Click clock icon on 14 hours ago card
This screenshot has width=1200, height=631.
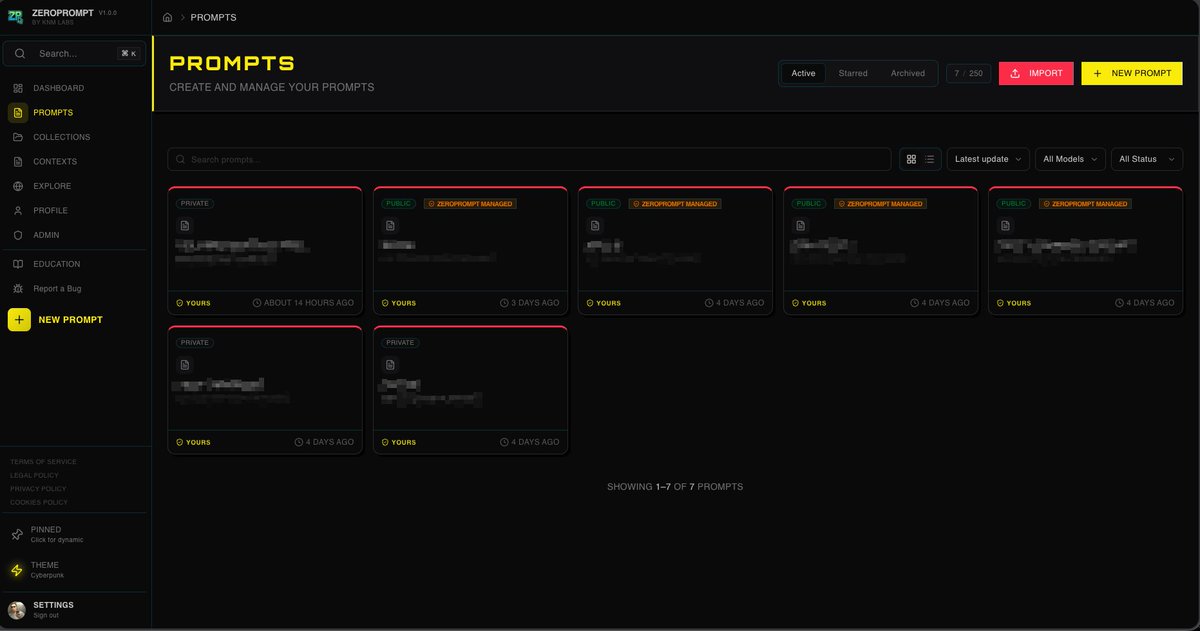257,303
